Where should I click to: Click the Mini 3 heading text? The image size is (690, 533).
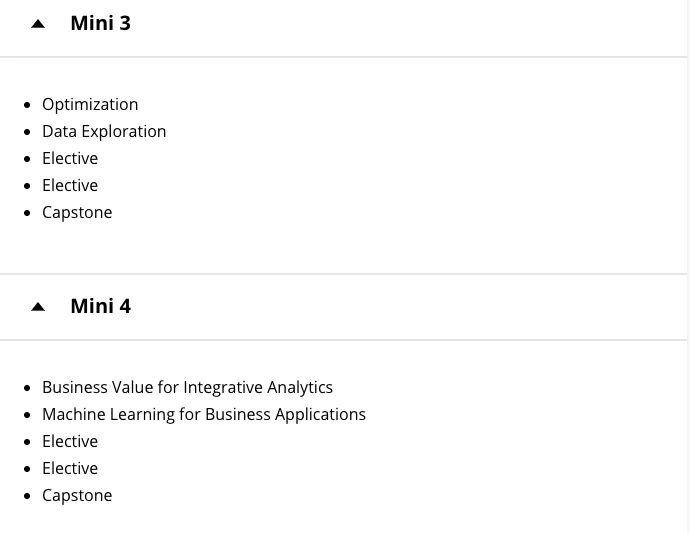coord(100,23)
